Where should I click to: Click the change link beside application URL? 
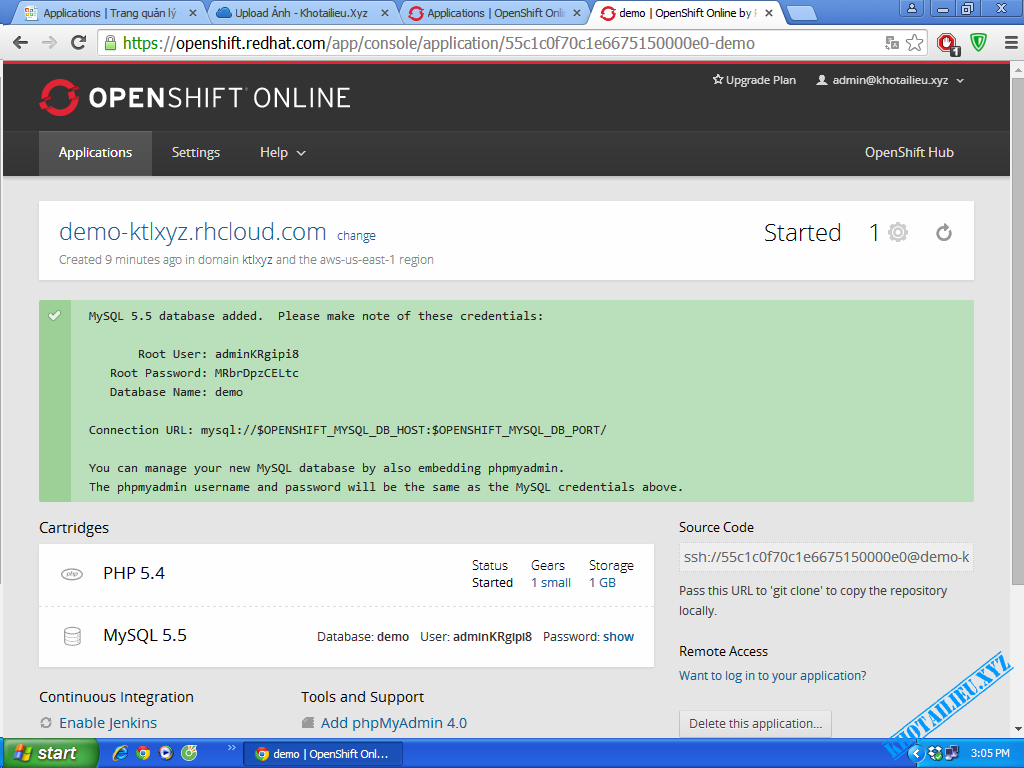[356, 236]
